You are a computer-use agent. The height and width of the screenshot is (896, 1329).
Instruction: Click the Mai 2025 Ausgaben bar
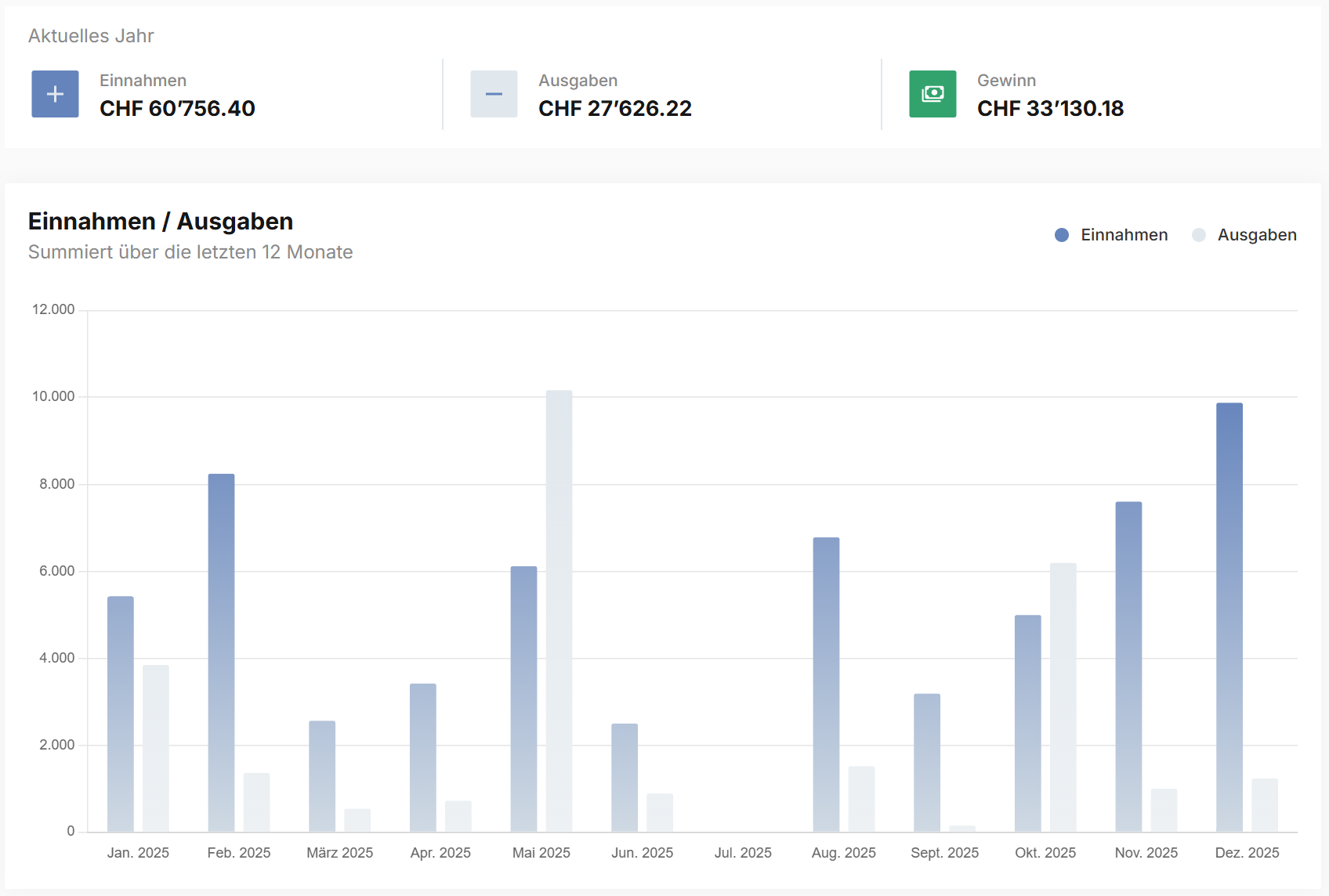pyautogui.click(x=559, y=611)
